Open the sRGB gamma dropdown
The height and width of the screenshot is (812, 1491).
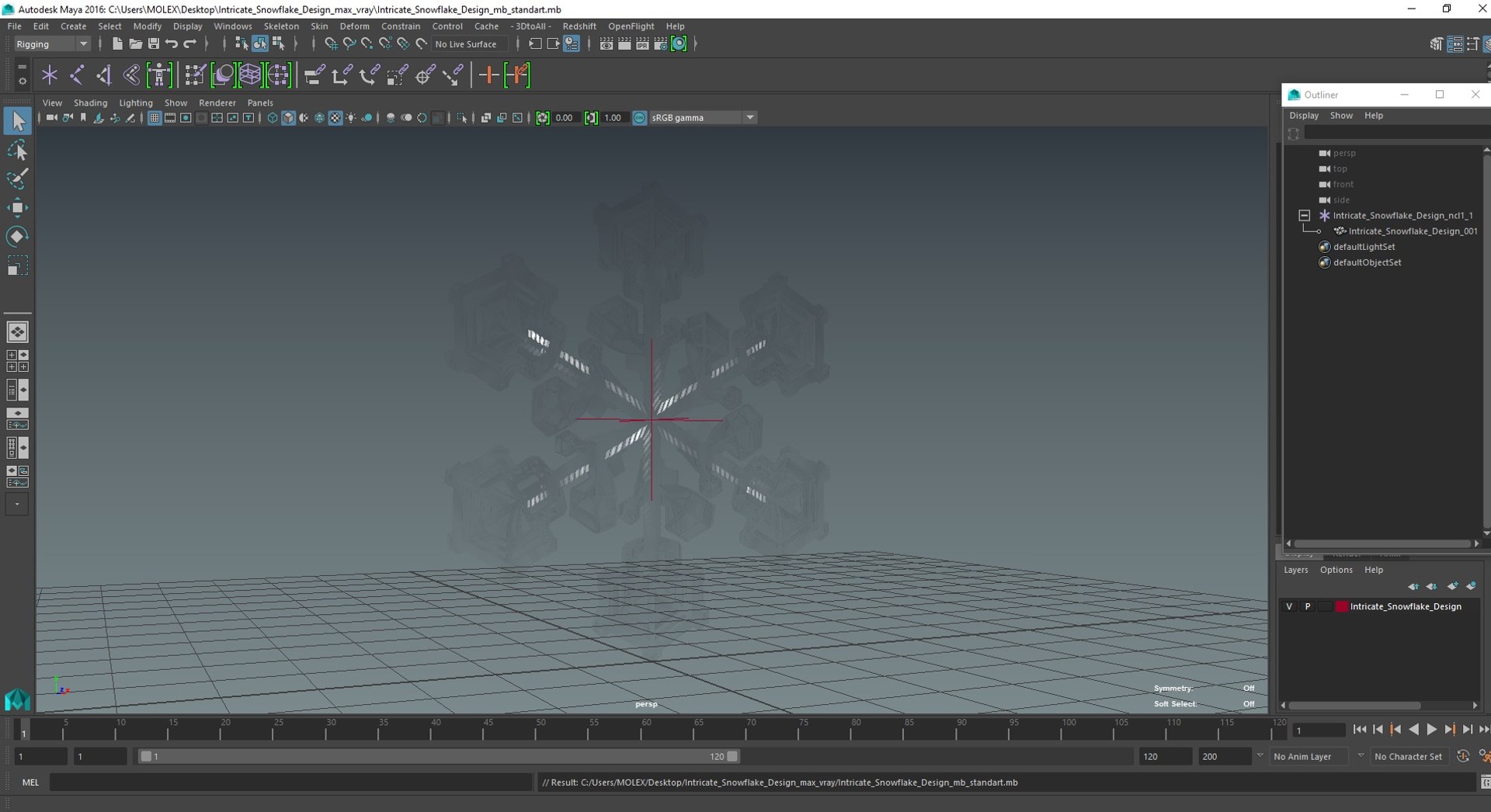coord(703,118)
